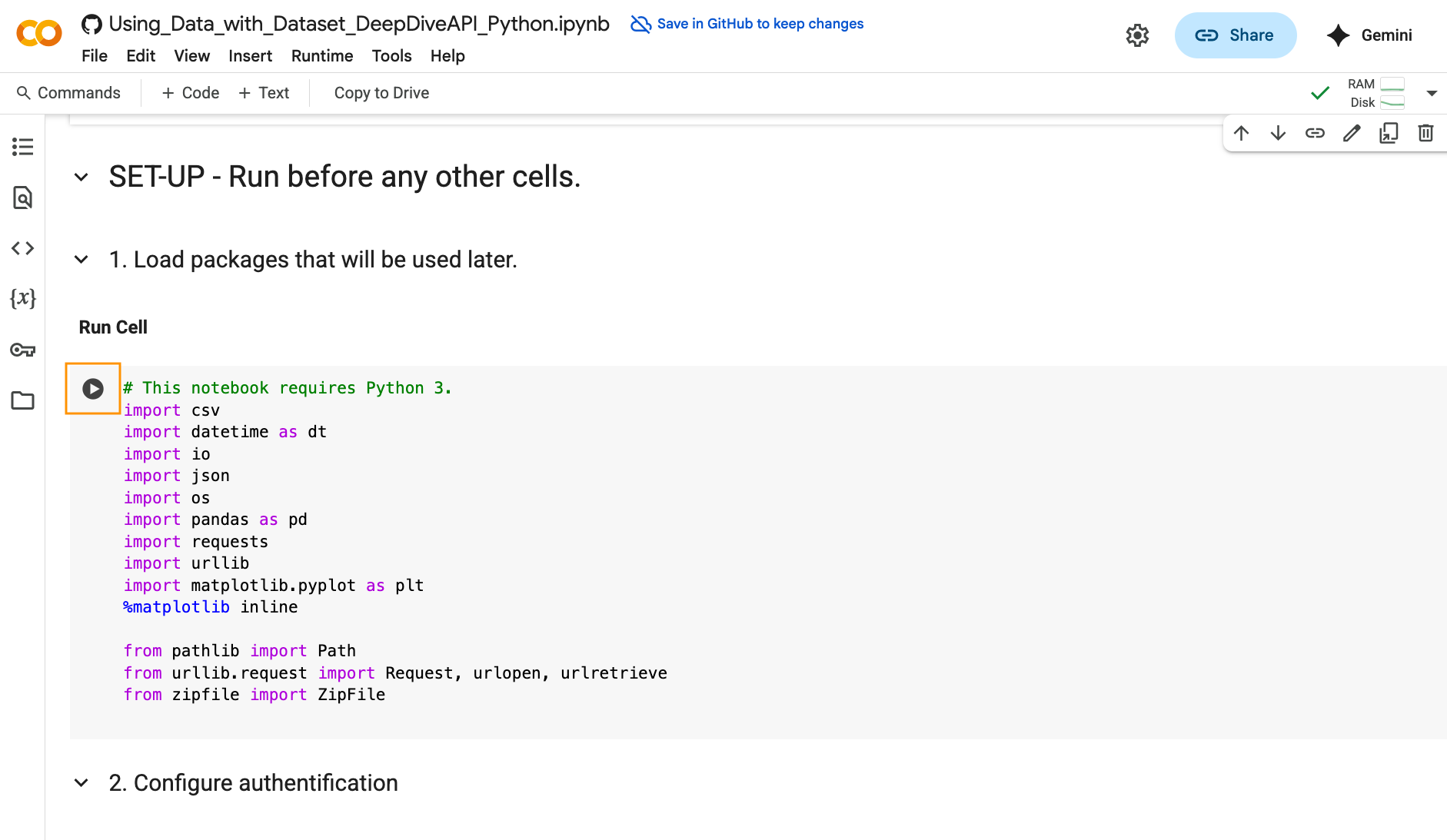
Task: Open notebook settings gear
Action: [x=1137, y=35]
